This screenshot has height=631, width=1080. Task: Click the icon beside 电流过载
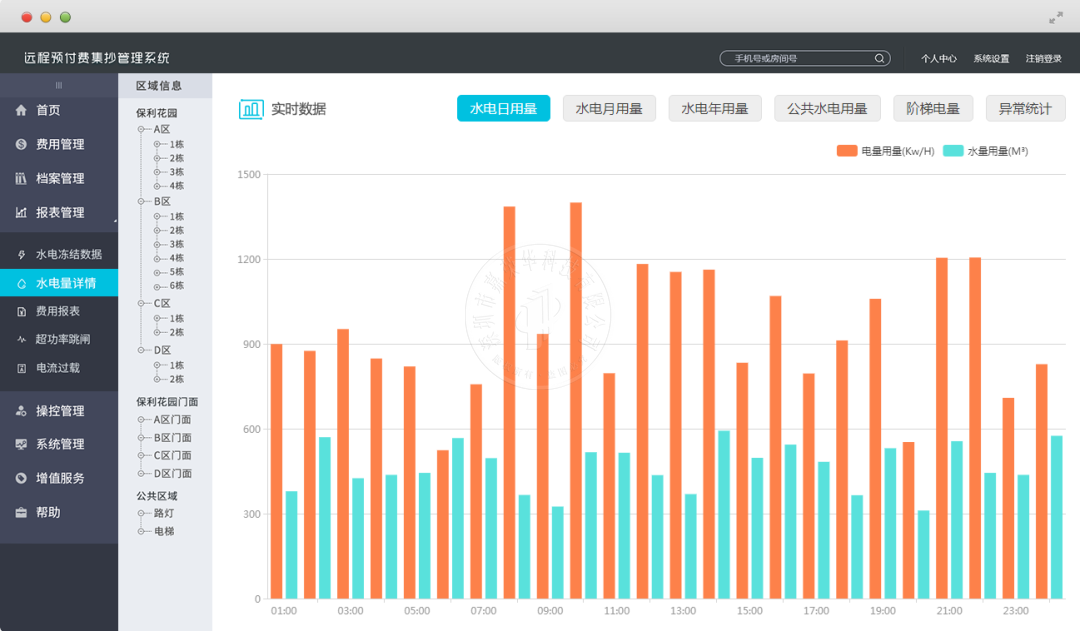pos(21,369)
